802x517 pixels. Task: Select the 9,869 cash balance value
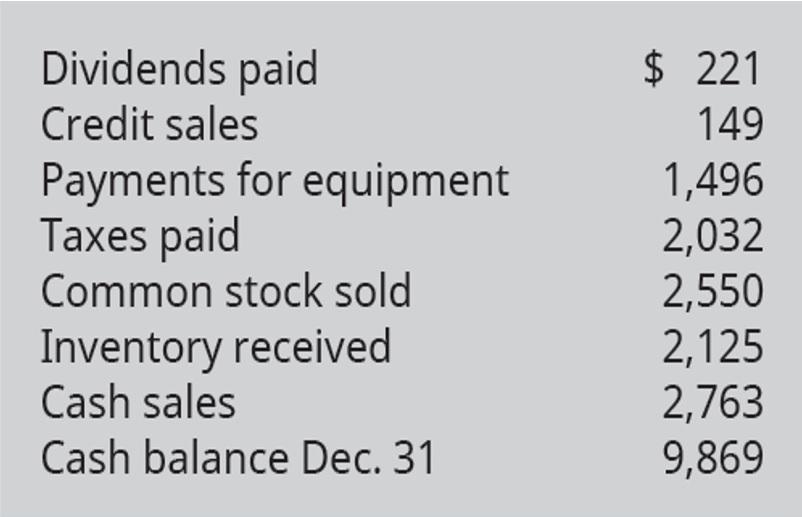tap(713, 458)
